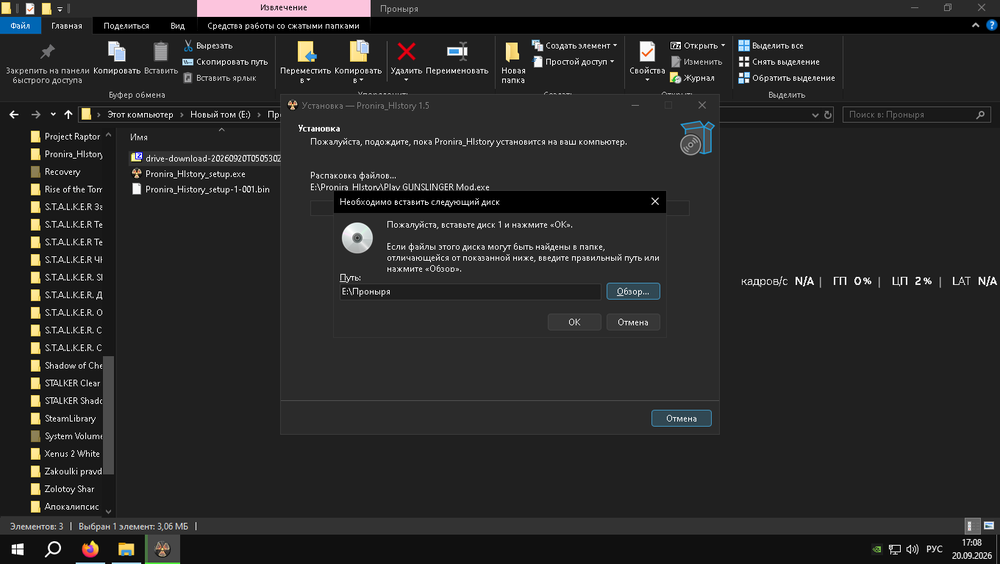Expand the Easy access (Простой доступ) dropdown

click(x=612, y=62)
